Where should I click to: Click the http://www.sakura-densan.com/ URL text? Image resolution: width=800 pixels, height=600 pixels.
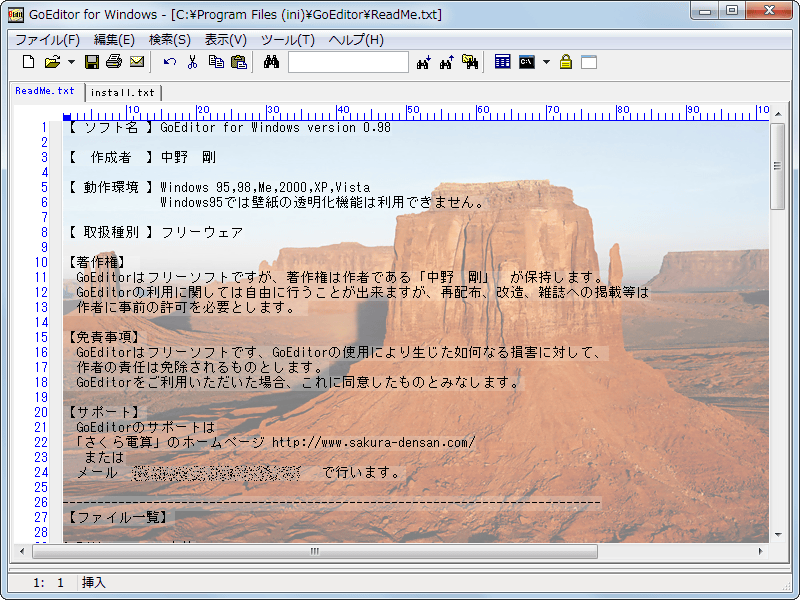pos(373,442)
